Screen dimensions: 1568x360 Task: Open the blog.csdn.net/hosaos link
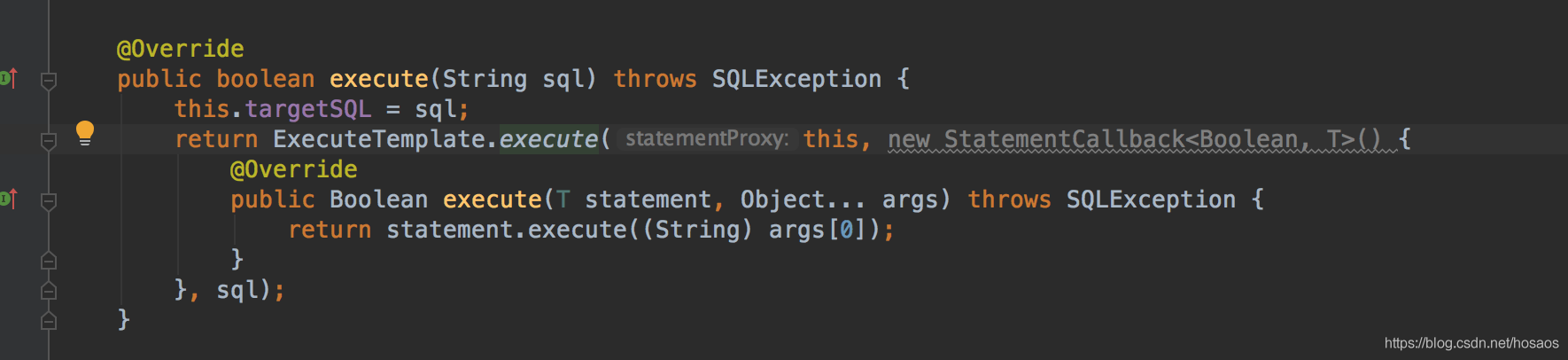pos(1471,343)
